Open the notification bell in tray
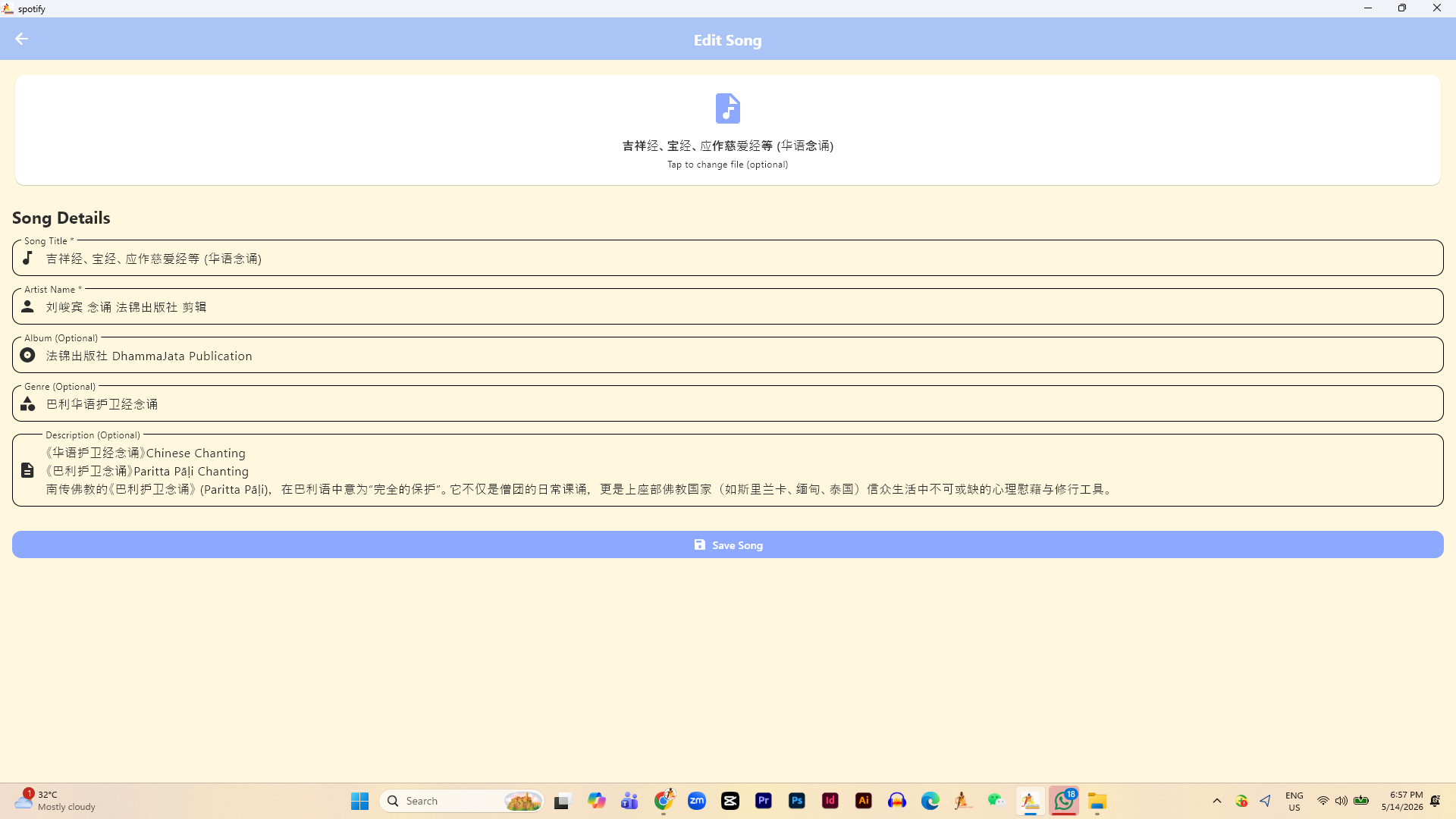 1436,801
